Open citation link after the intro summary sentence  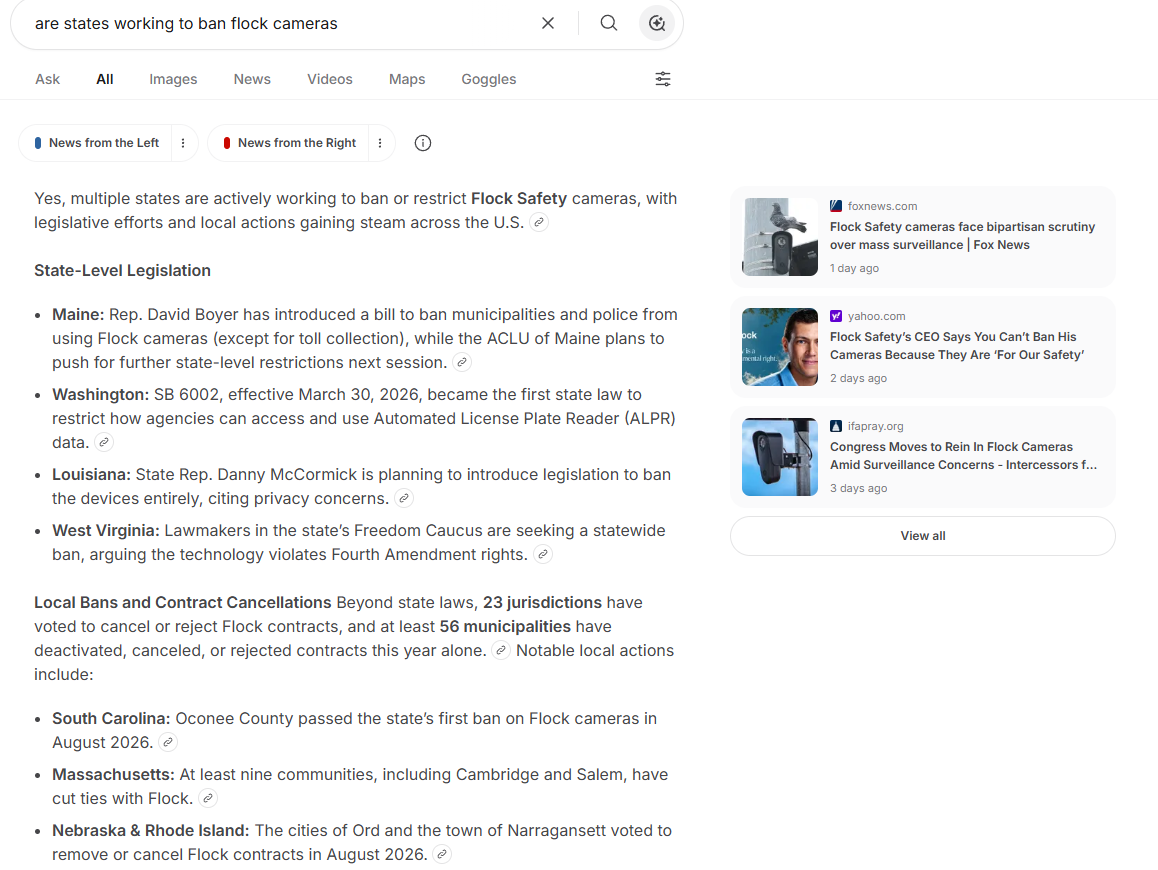[x=540, y=222]
